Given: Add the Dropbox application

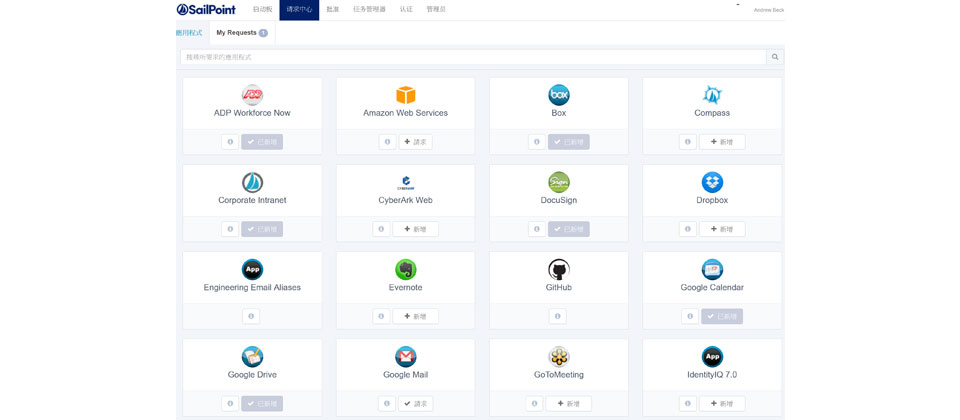Looking at the screenshot, I should [x=722, y=229].
